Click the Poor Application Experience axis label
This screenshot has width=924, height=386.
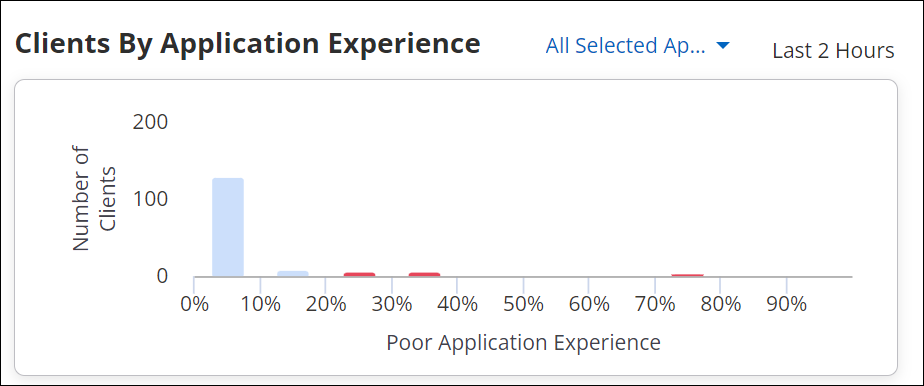pos(523,342)
